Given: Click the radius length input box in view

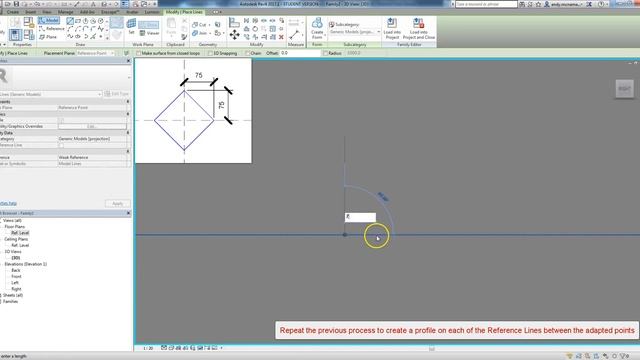Looking at the screenshot, I should coord(360,217).
